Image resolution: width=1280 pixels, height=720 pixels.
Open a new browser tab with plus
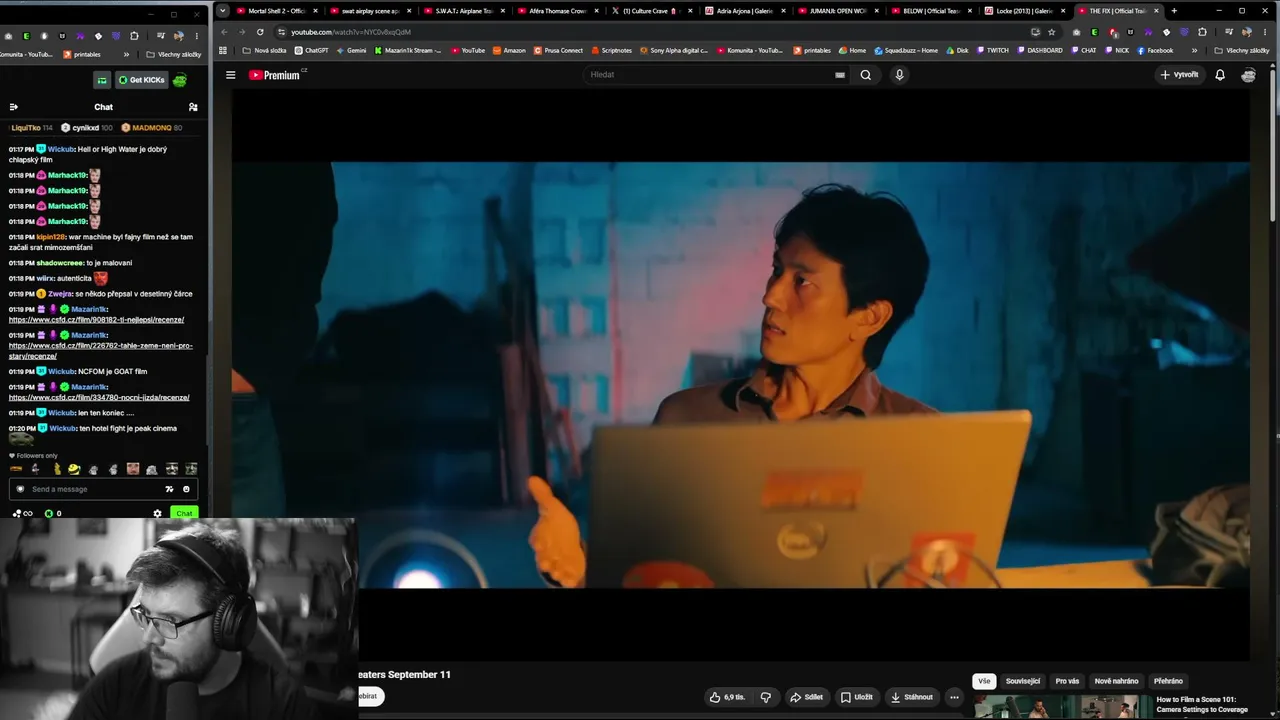point(1174,11)
